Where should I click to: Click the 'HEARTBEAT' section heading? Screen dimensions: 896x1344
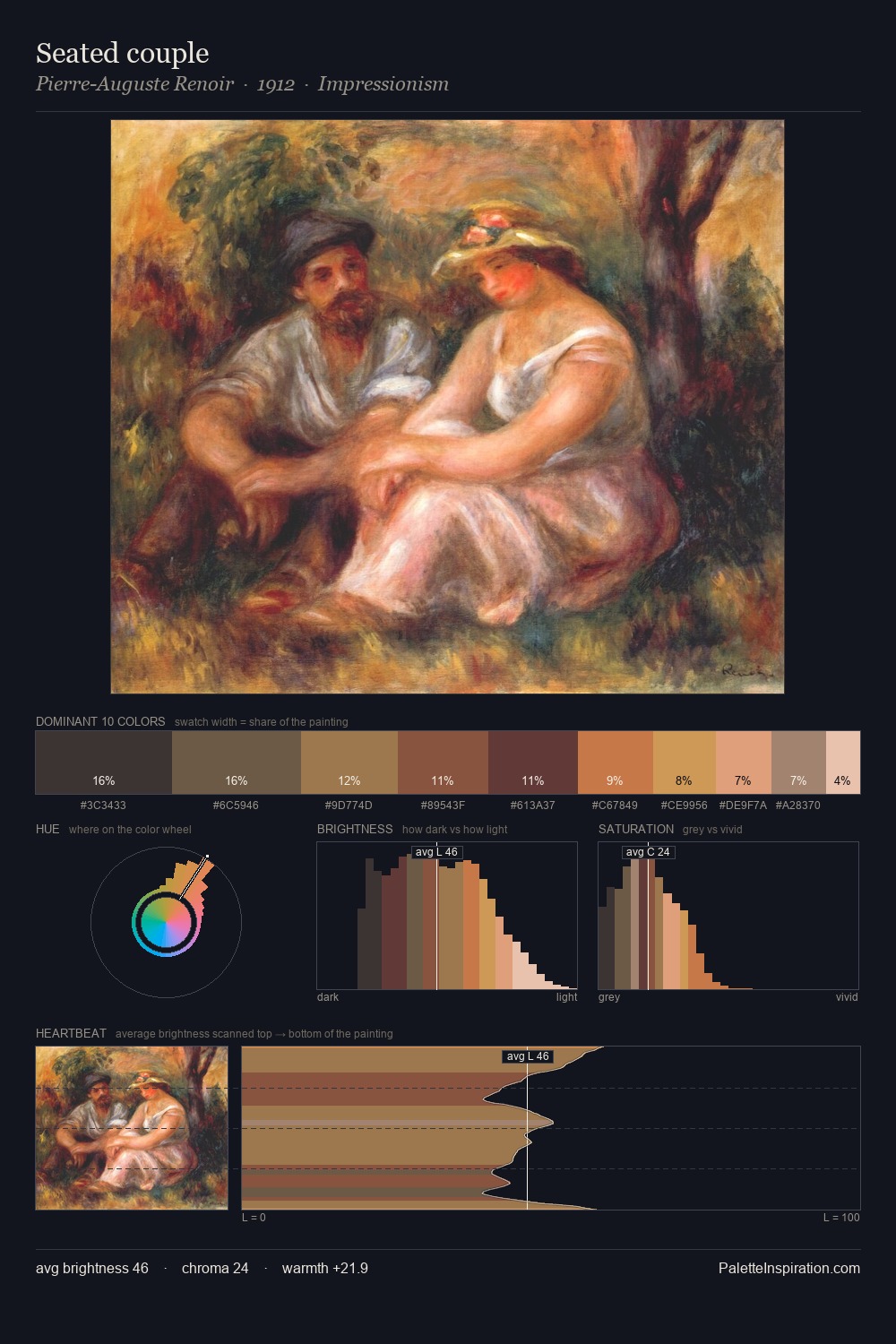[x=71, y=1033]
